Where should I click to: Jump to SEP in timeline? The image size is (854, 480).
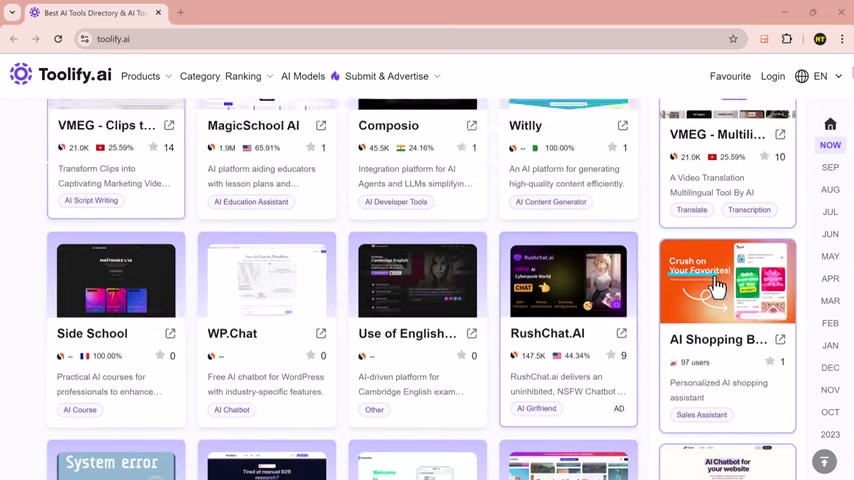point(830,167)
